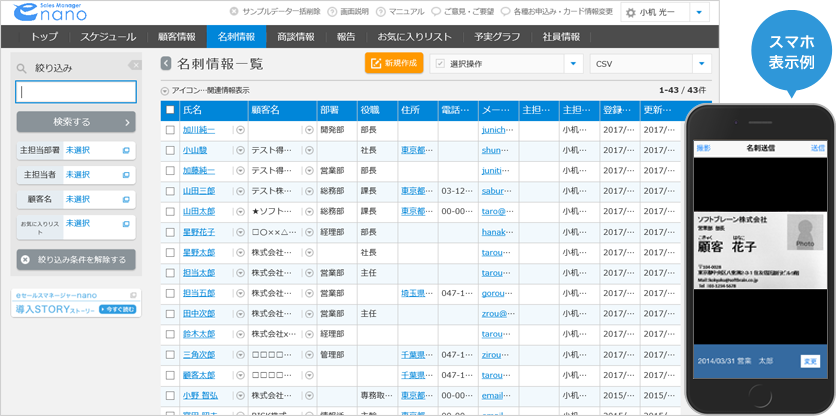
Task: Click the arrow on the 検索する button
Action: [127, 122]
